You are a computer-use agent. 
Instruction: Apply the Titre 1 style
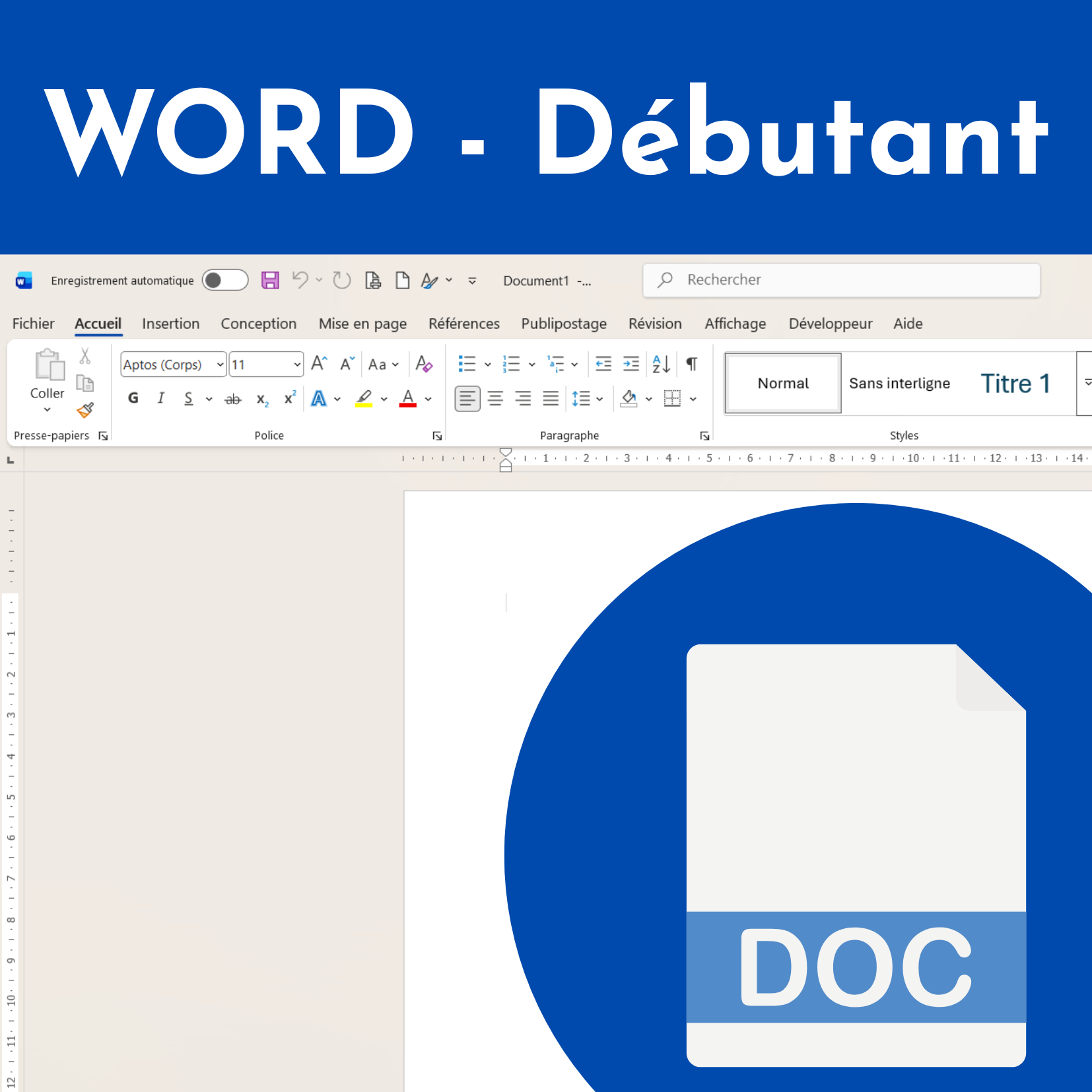point(1015,384)
